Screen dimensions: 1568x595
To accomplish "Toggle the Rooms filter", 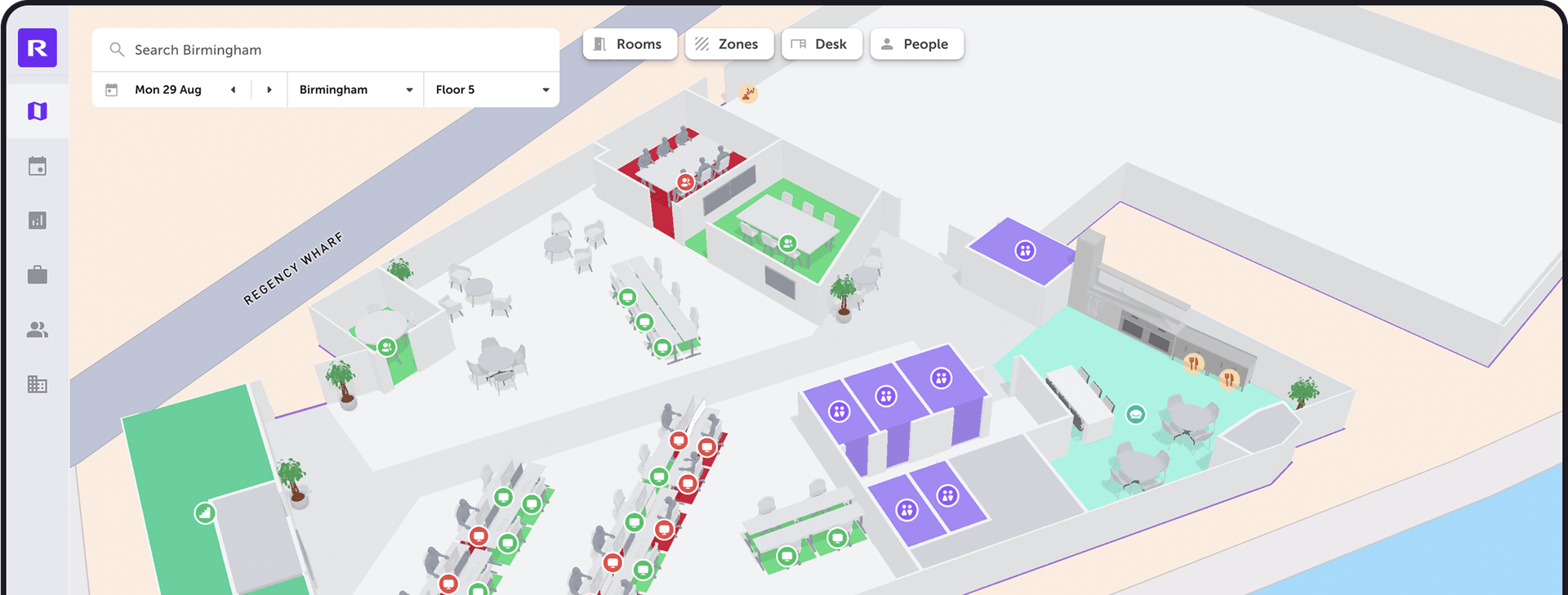I will [x=630, y=44].
